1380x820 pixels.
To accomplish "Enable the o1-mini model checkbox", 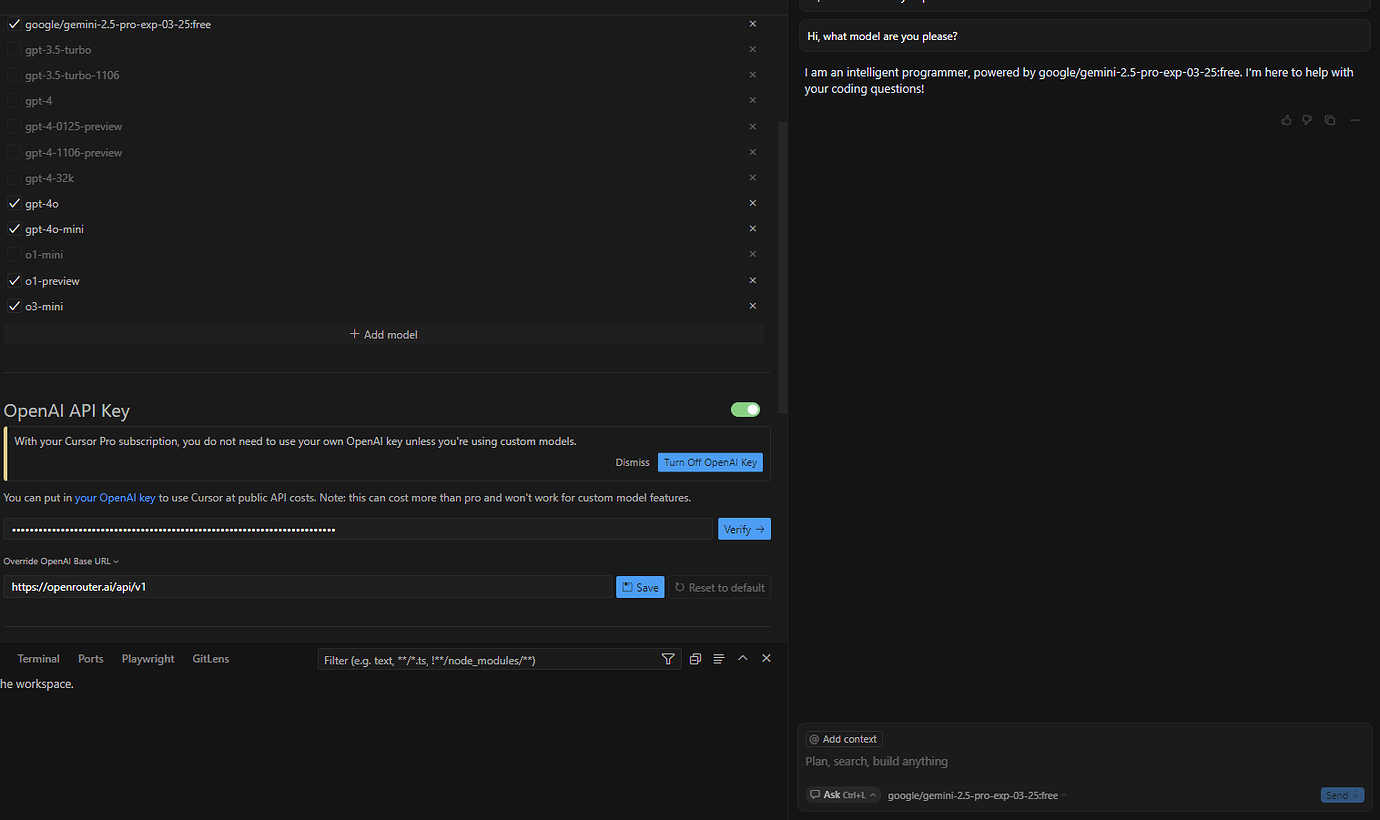I will [x=14, y=254].
